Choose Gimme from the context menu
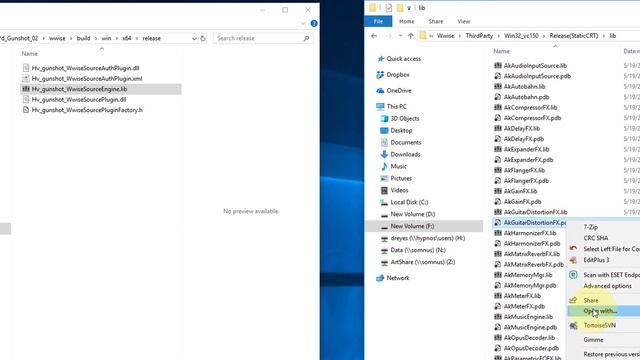The width and height of the screenshot is (640, 360). 593,340
